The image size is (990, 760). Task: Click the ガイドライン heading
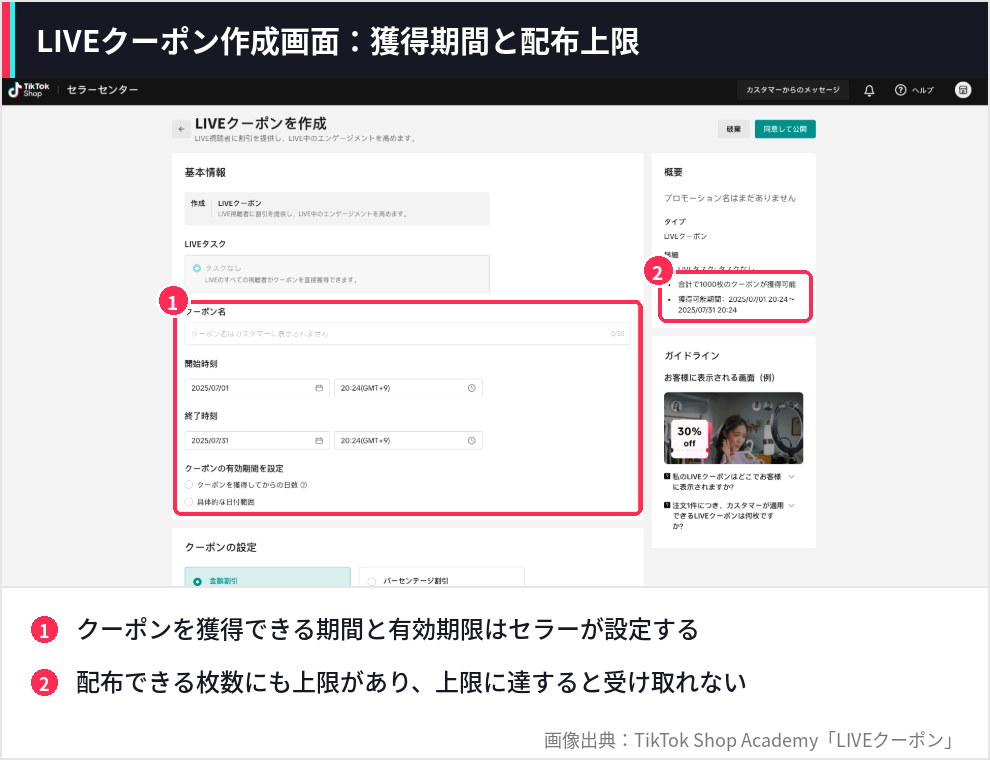click(x=691, y=355)
